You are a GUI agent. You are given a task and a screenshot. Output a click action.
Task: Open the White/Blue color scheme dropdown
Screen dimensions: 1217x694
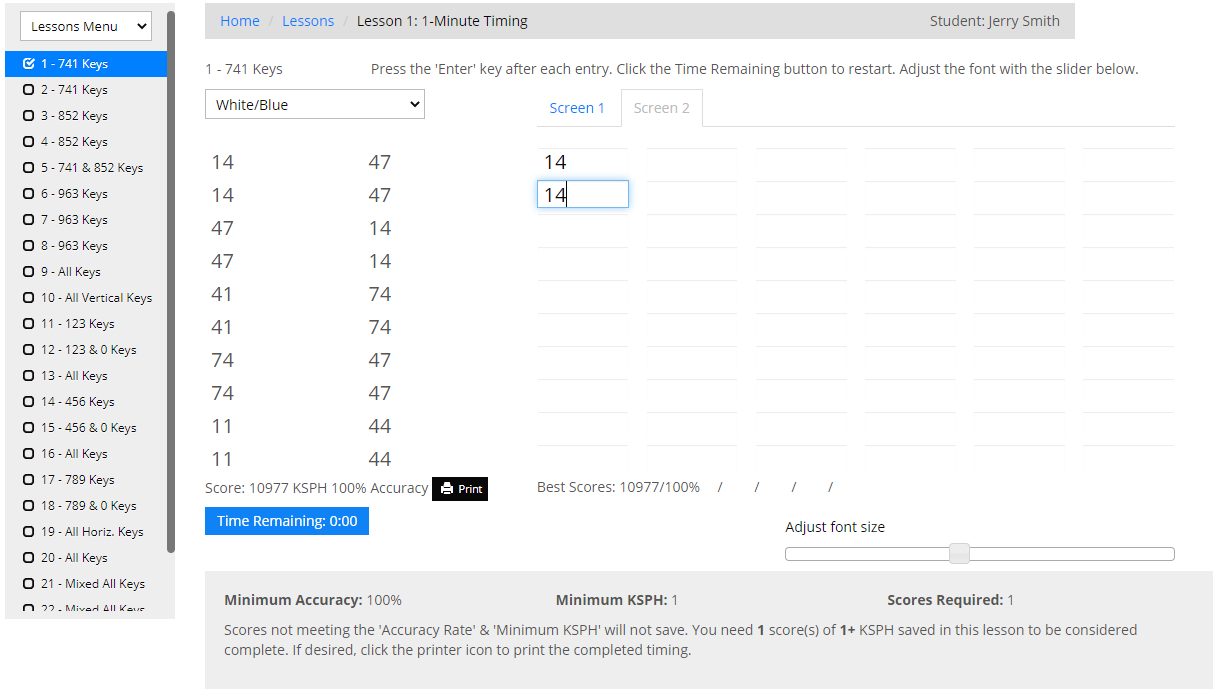pyautogui.click(x=315, y=105)
